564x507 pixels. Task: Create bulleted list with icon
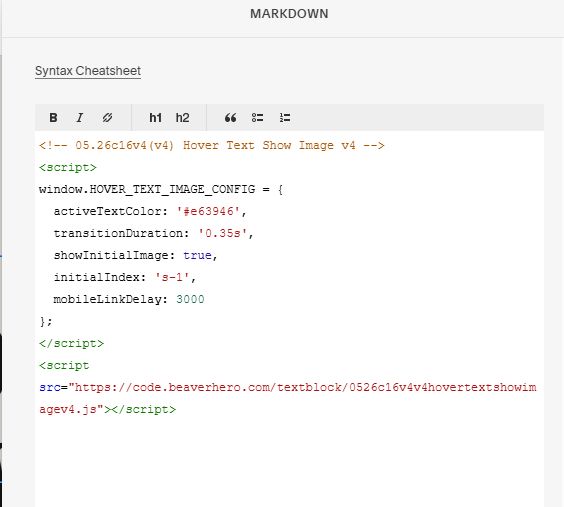258,118
